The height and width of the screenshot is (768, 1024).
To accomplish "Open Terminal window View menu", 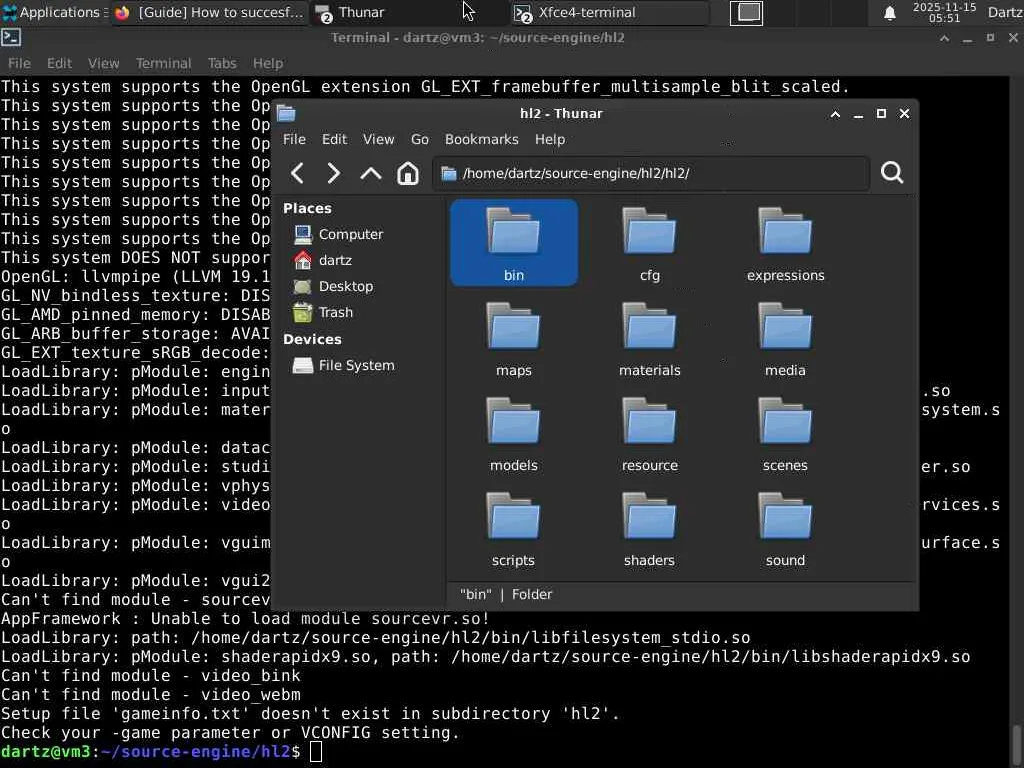I will 103,63.
